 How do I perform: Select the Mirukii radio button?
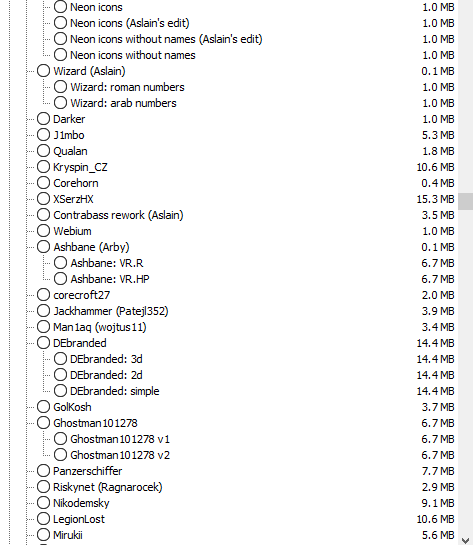(x=43, y=535)
